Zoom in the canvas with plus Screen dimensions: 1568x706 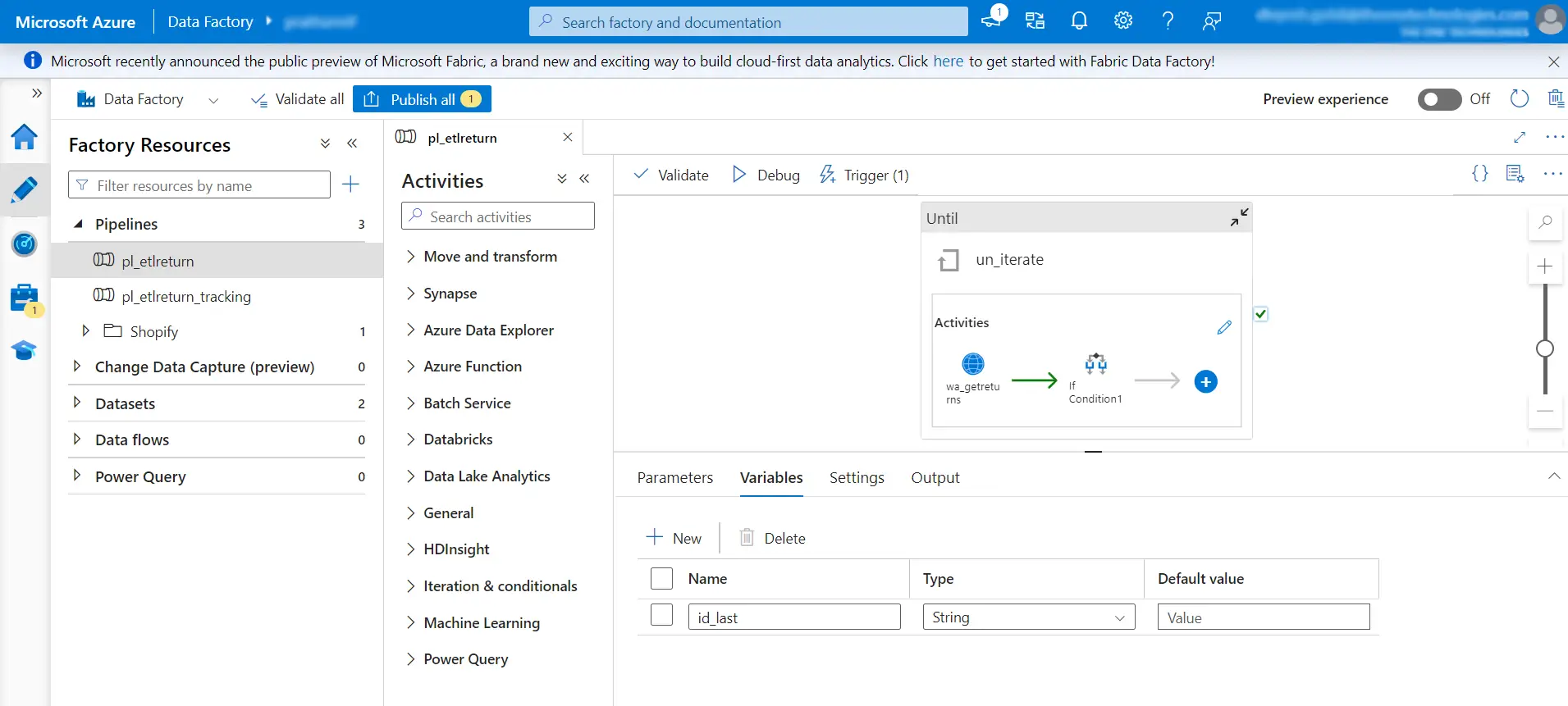click(x=1545, y=266)
